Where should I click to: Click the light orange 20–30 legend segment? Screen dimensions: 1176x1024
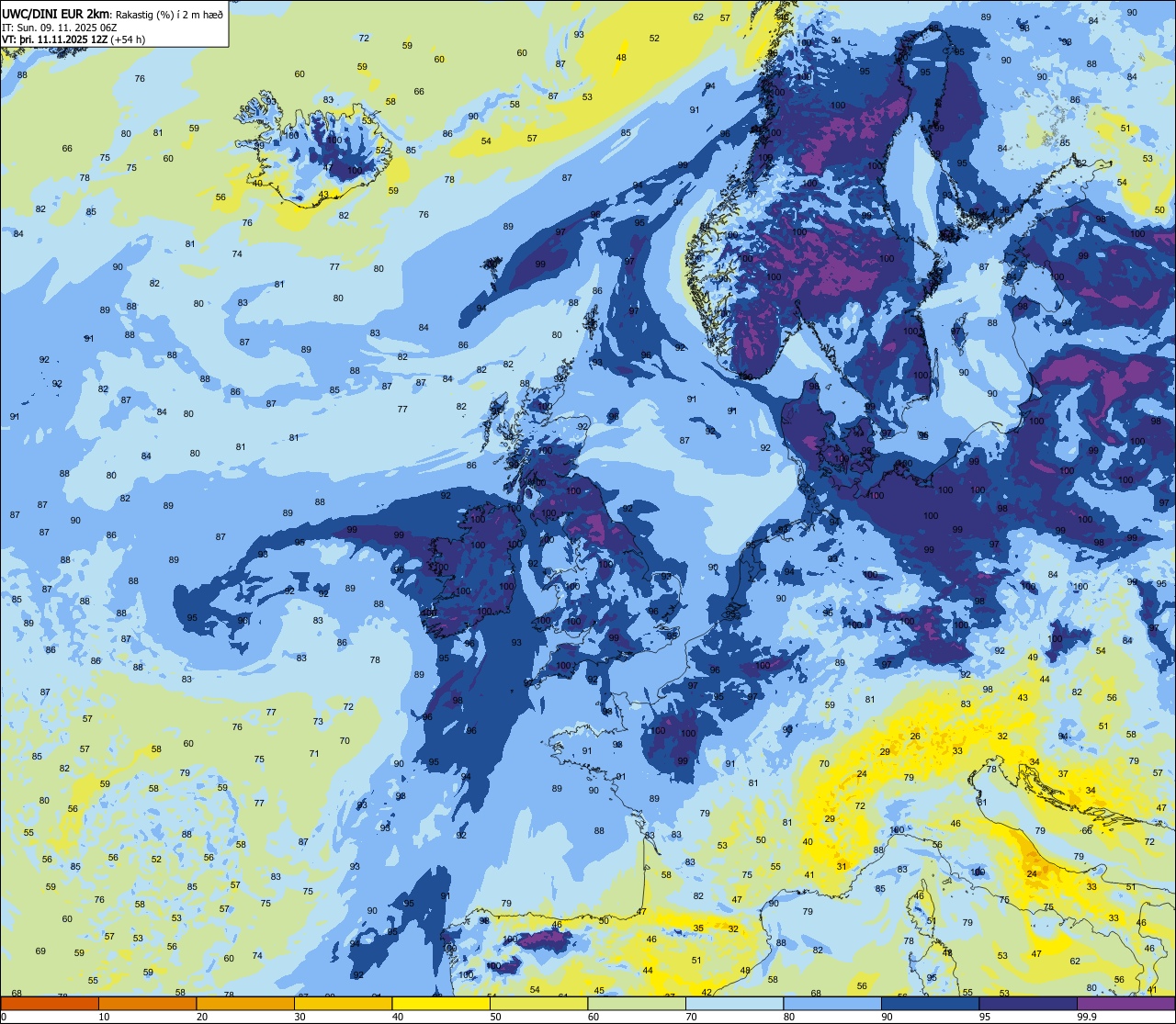click(245, 1004)
